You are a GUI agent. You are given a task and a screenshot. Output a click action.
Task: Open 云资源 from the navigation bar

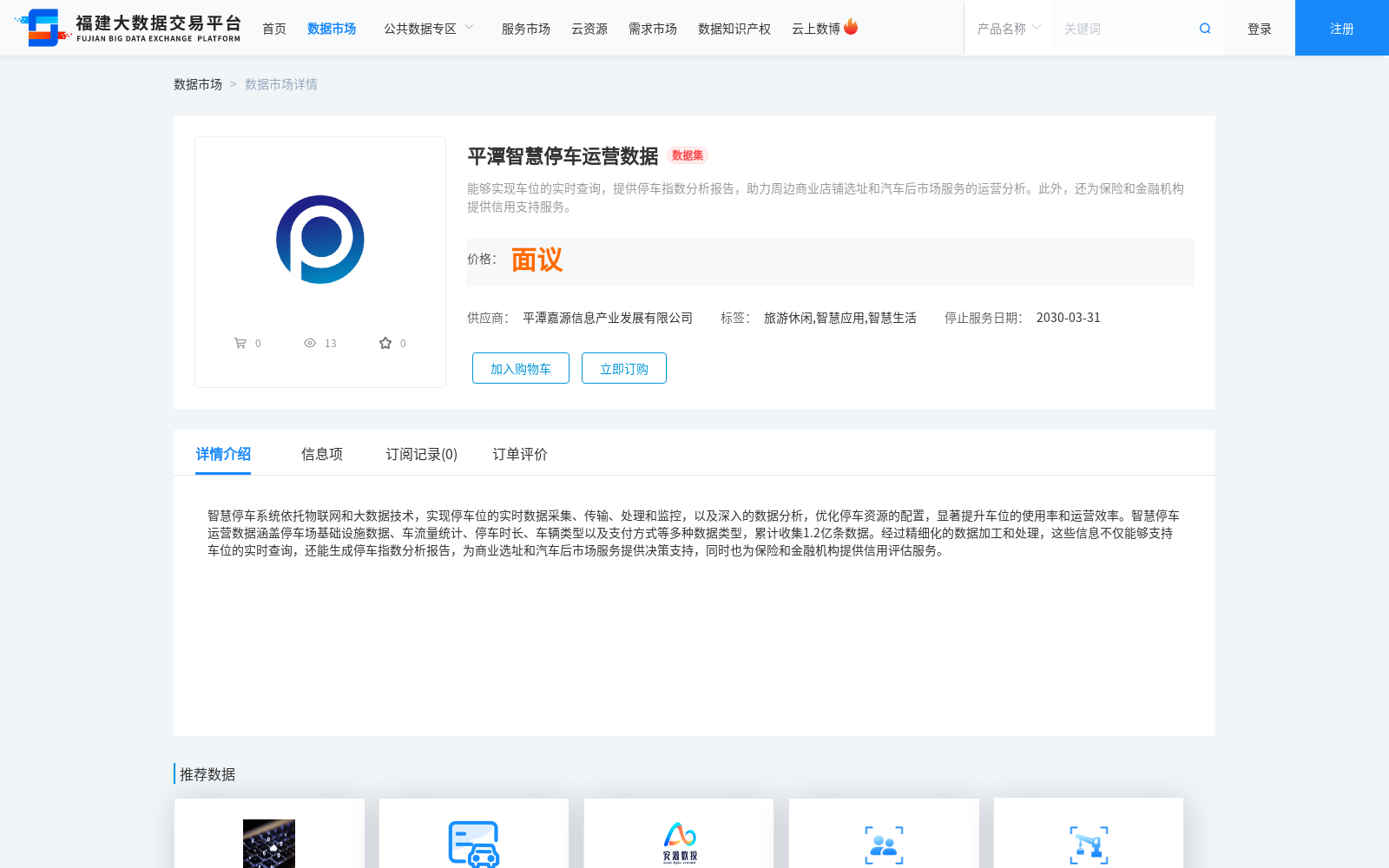point(589,29)
